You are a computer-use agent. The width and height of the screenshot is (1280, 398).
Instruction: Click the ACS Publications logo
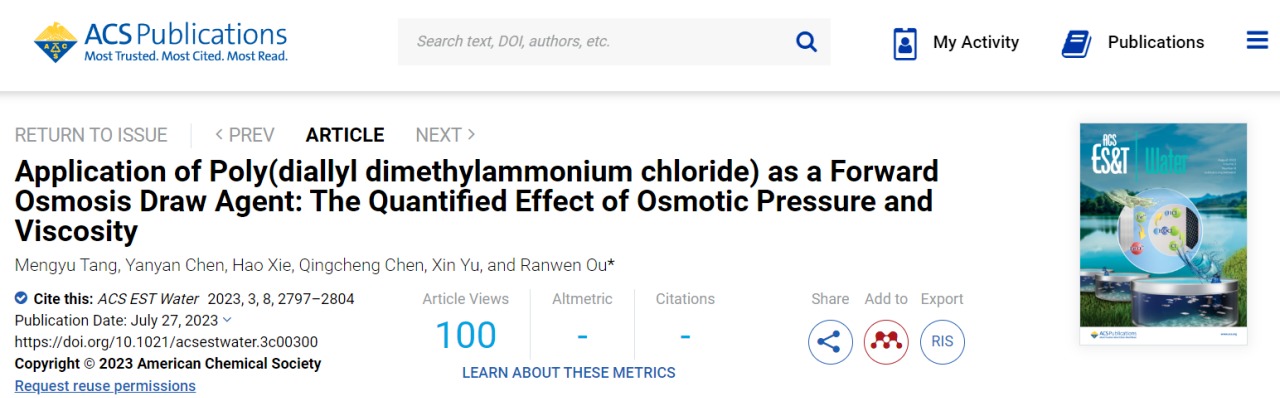click(x=161, y=42)
